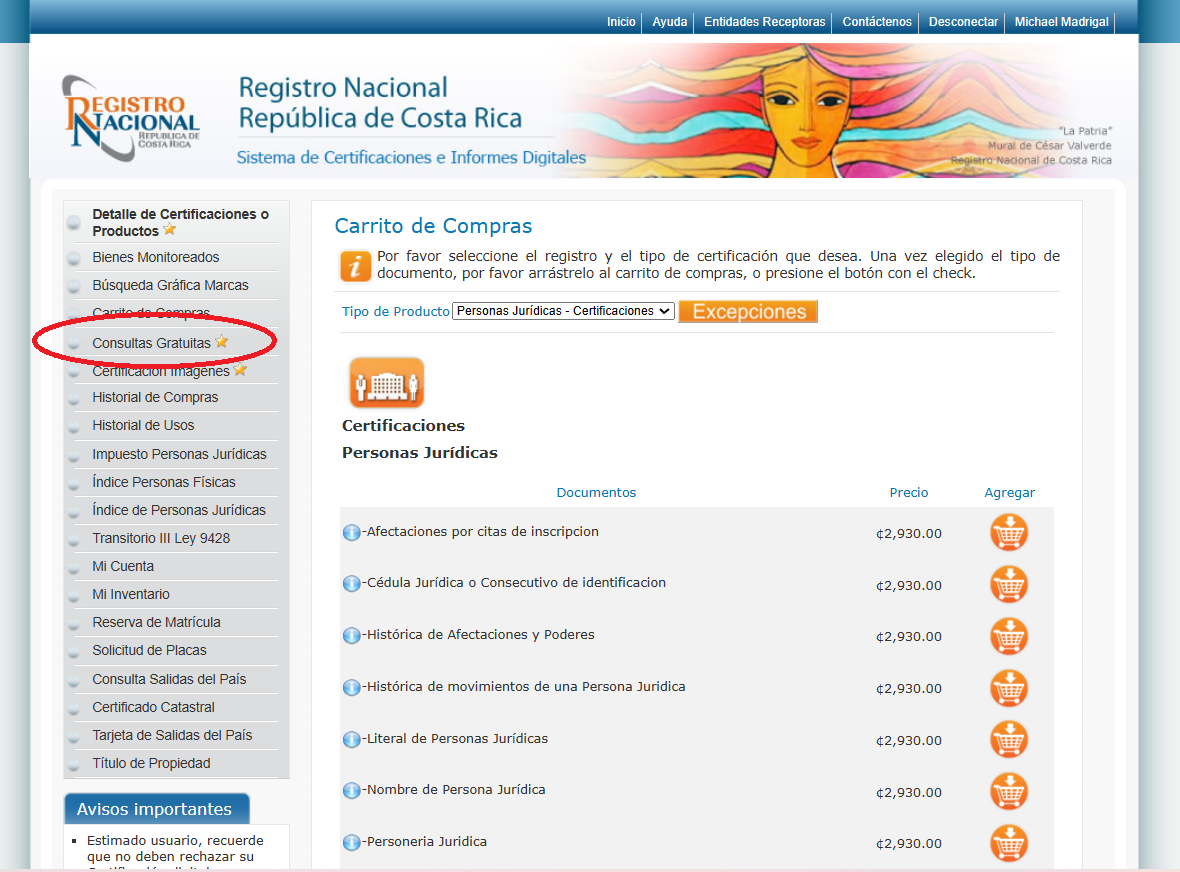Screen dimensions: 1180x872
Task: Open Certificación Imágenes in sidebar
Action: 161,371
